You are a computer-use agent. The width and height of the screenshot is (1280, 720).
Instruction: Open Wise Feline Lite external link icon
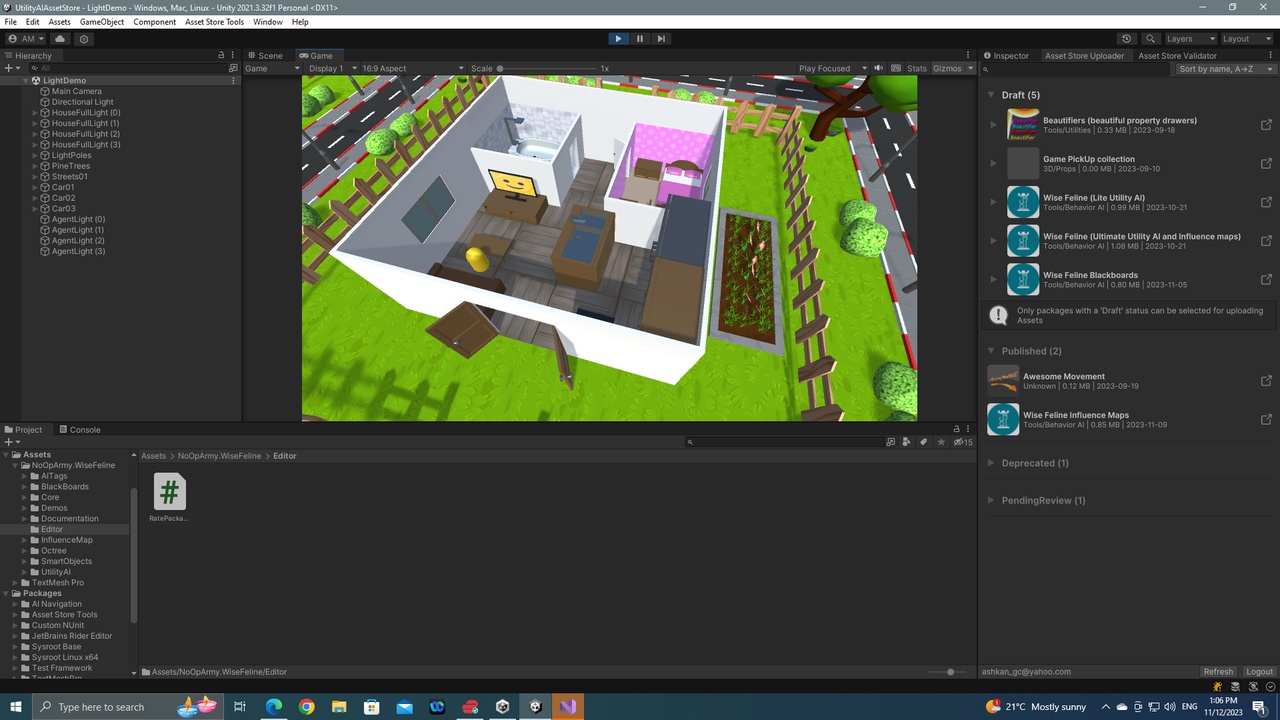1266,202
